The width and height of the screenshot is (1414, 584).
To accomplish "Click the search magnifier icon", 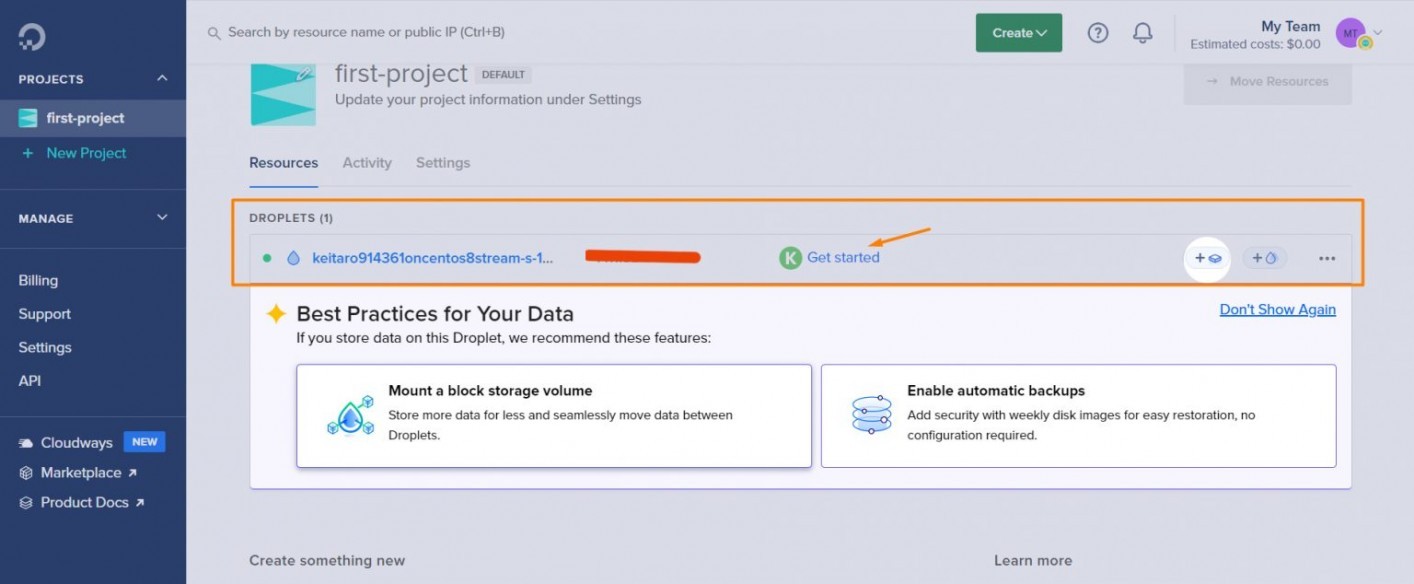I will (x=214, y=33).
